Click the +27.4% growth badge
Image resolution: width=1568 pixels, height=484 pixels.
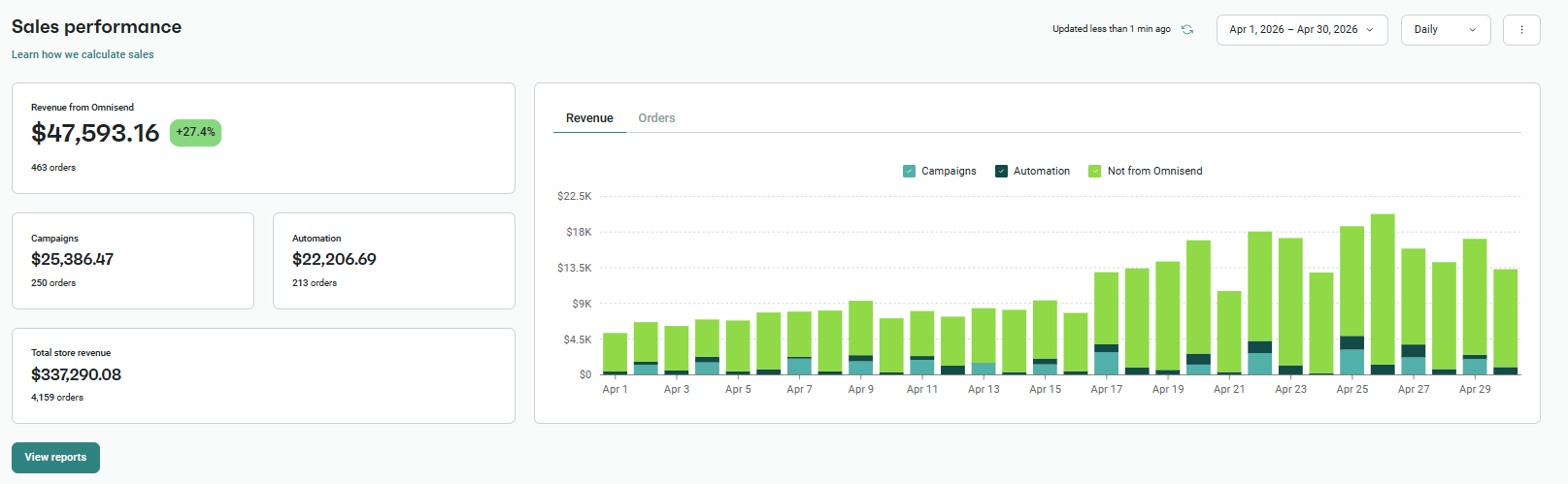point(195,133)
